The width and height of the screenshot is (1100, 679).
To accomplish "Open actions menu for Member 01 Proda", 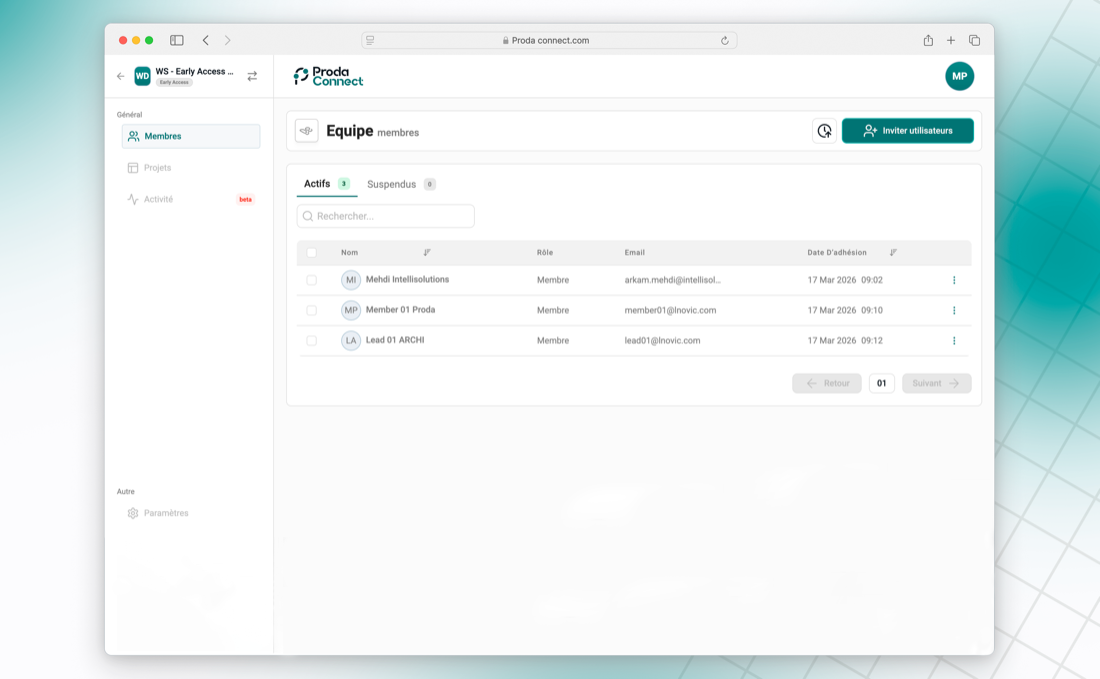I will (954, 310).
